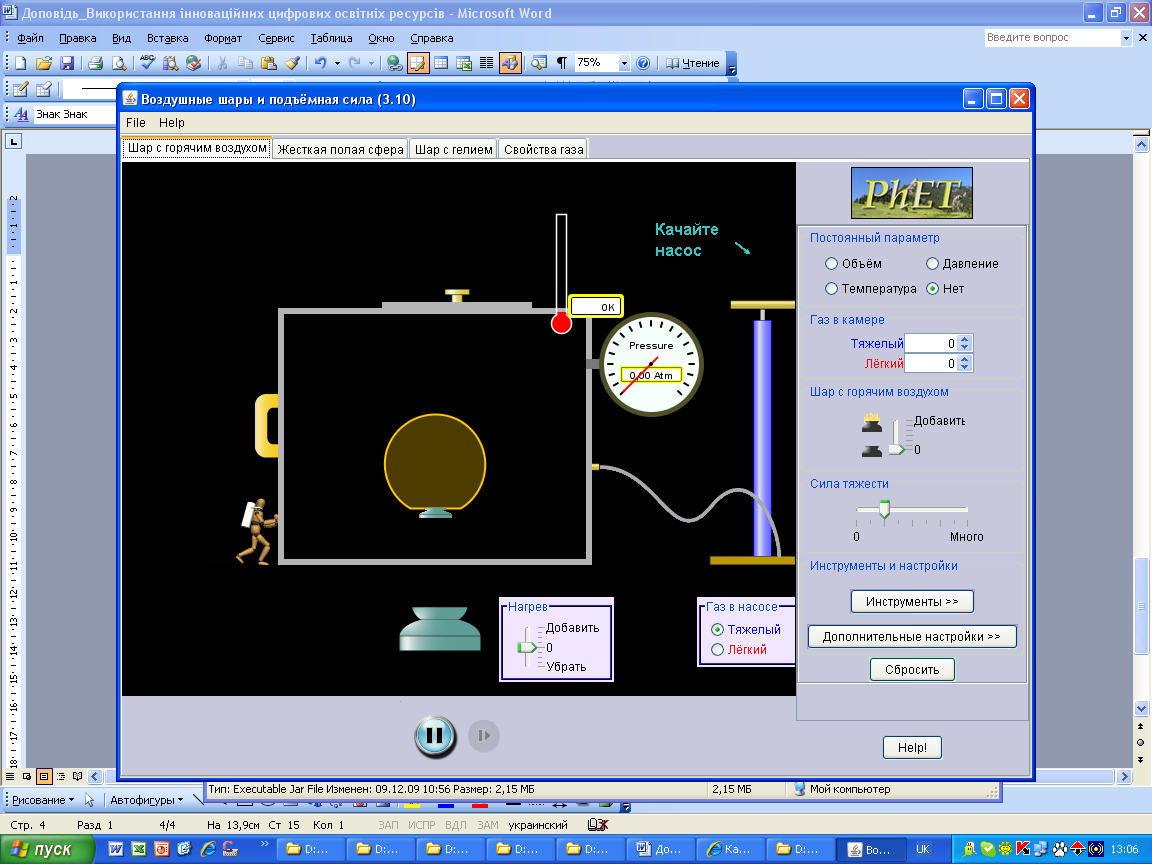Open File menu in simulation window
The image size is (1152, 864).
coord(136,123)
